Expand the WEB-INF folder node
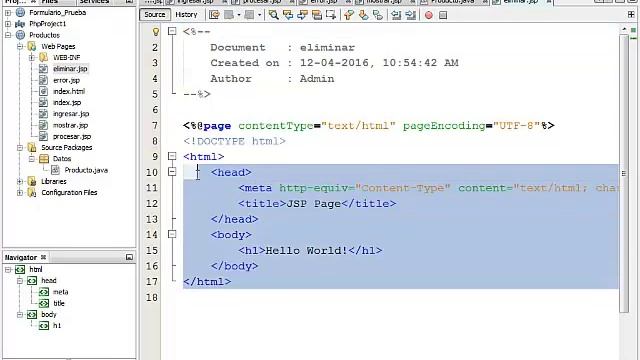The width and height of the screenshot is (640, 360). (31, 58)
